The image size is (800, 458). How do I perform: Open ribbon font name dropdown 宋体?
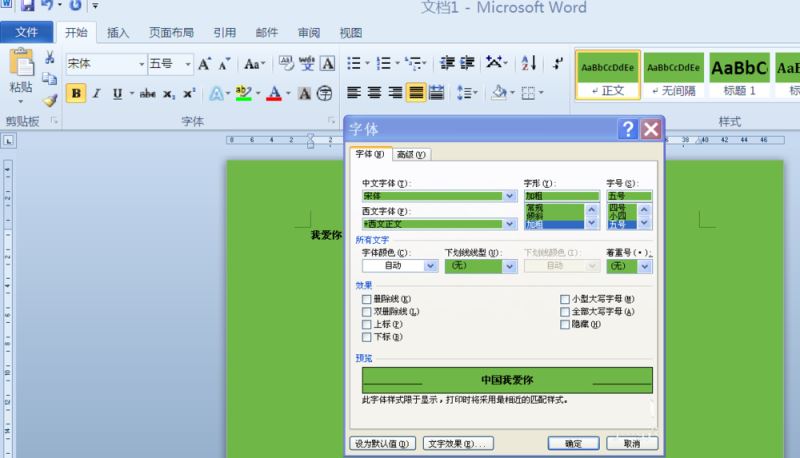click(x=141, y=64)
